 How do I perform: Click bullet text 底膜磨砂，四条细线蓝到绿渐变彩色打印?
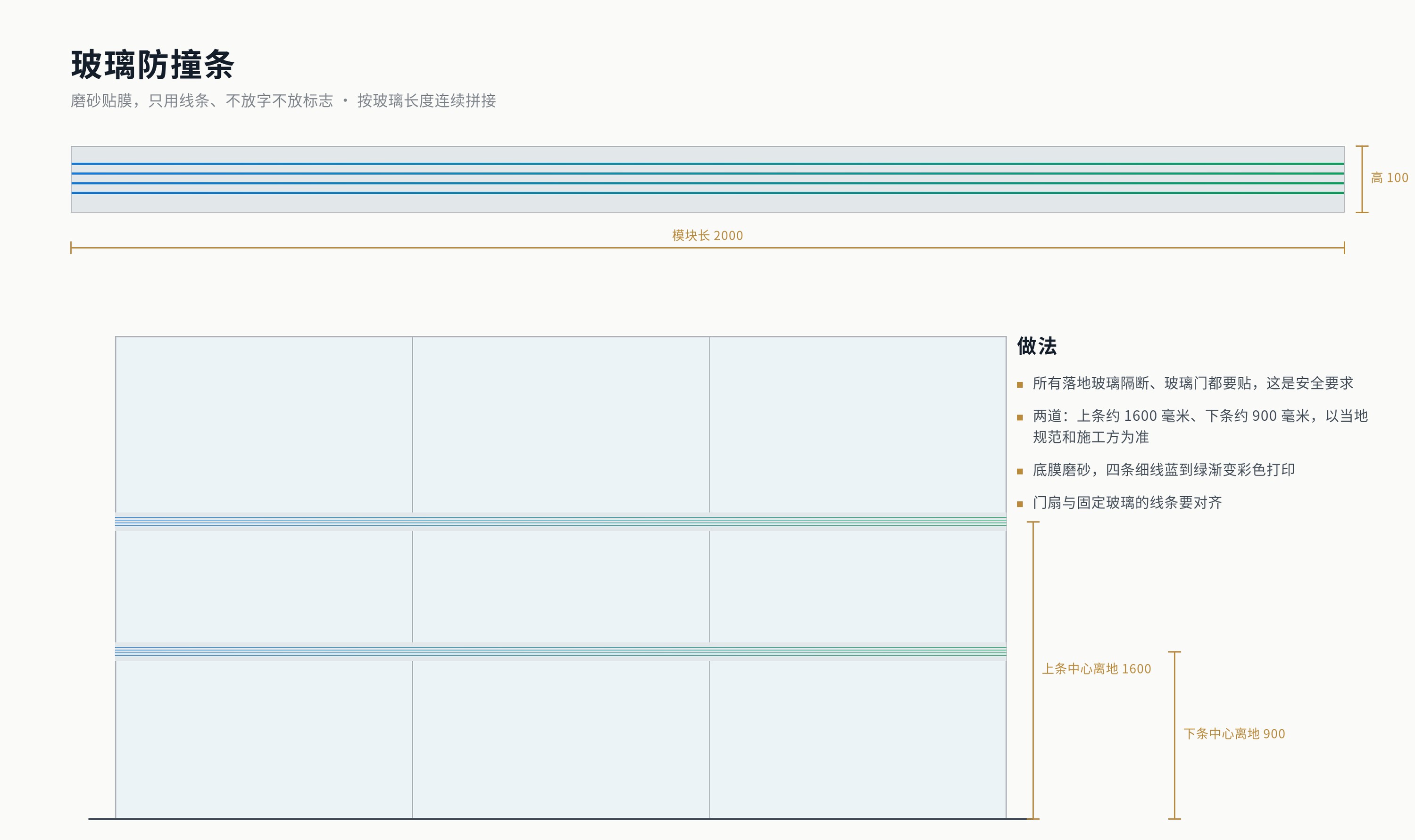point(1164,470)
